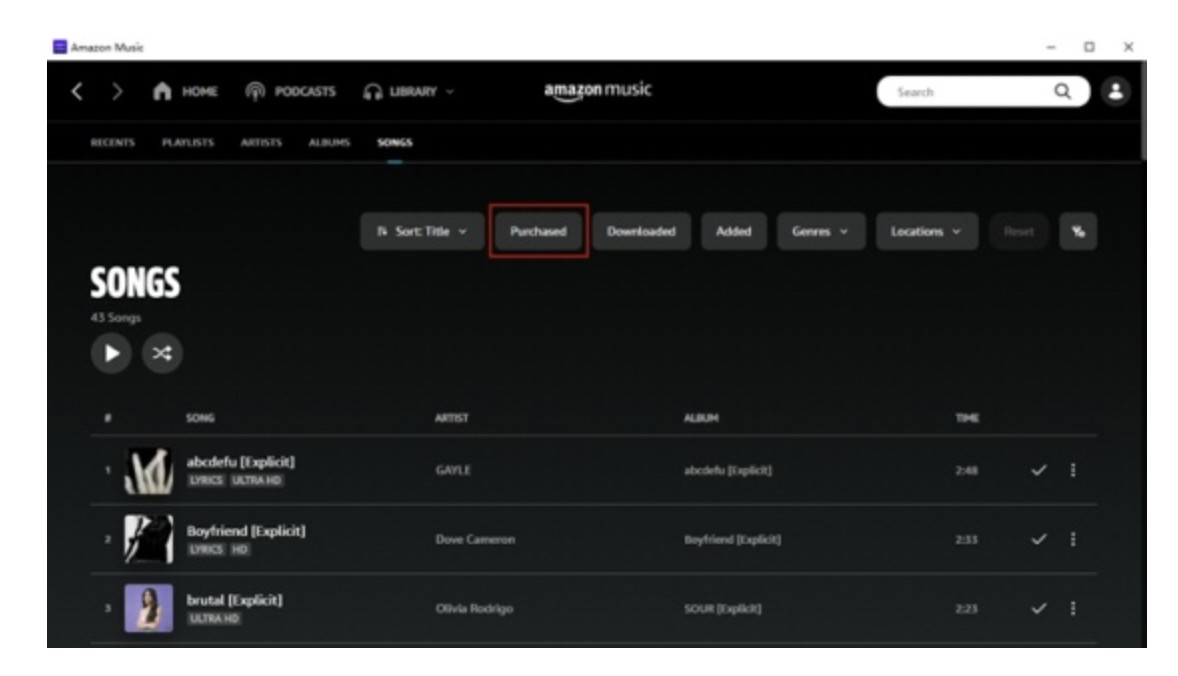Switch to the Playlists tab

pyautogui.click(x=188, y=143)
